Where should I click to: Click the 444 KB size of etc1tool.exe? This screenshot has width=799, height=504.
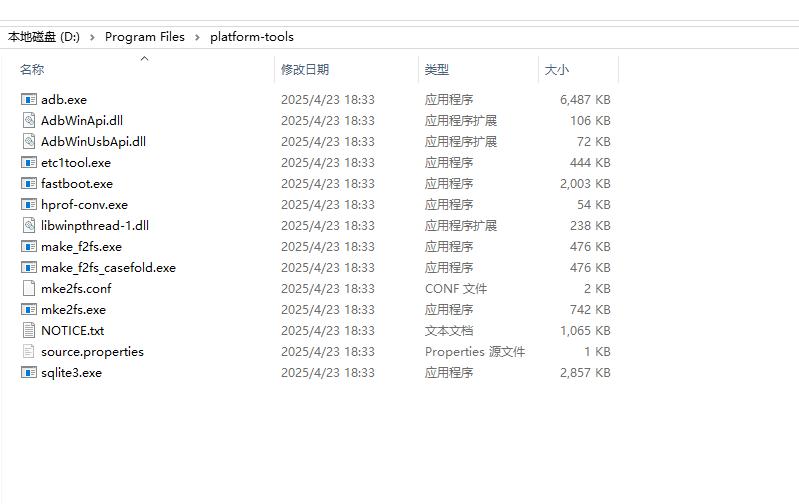click(x=590, y=163)
